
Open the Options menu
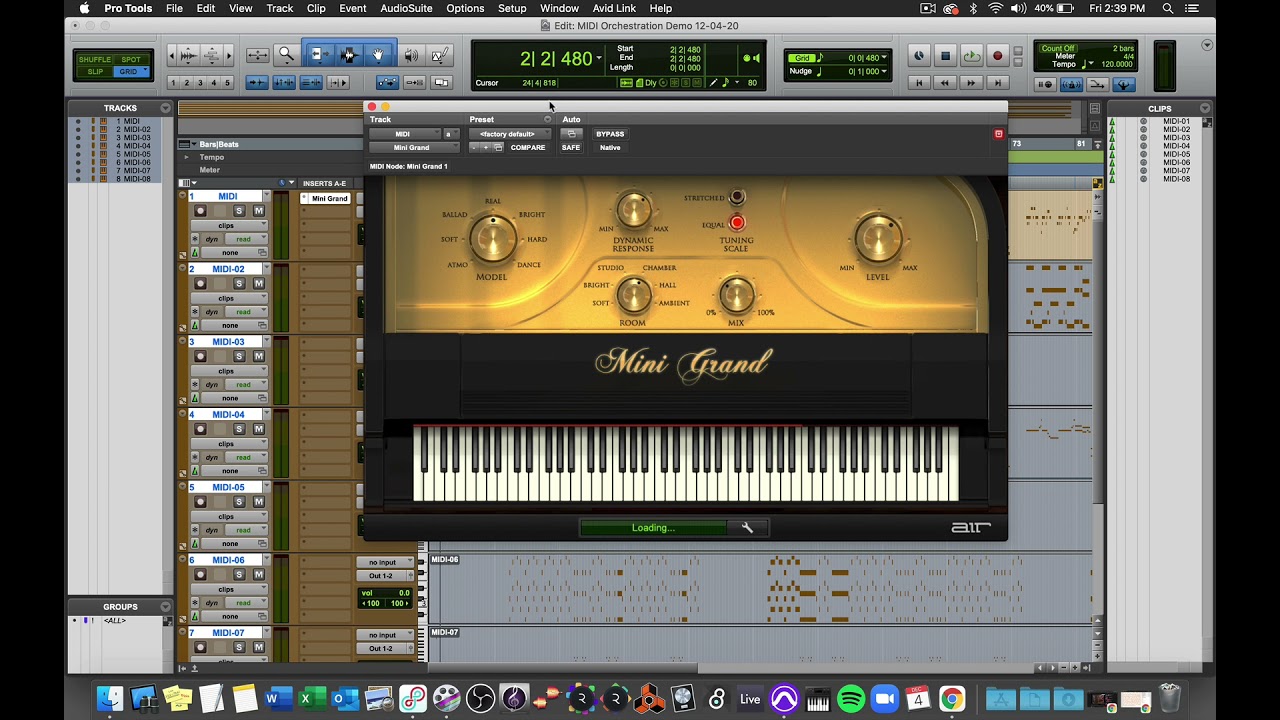(465, 8)
